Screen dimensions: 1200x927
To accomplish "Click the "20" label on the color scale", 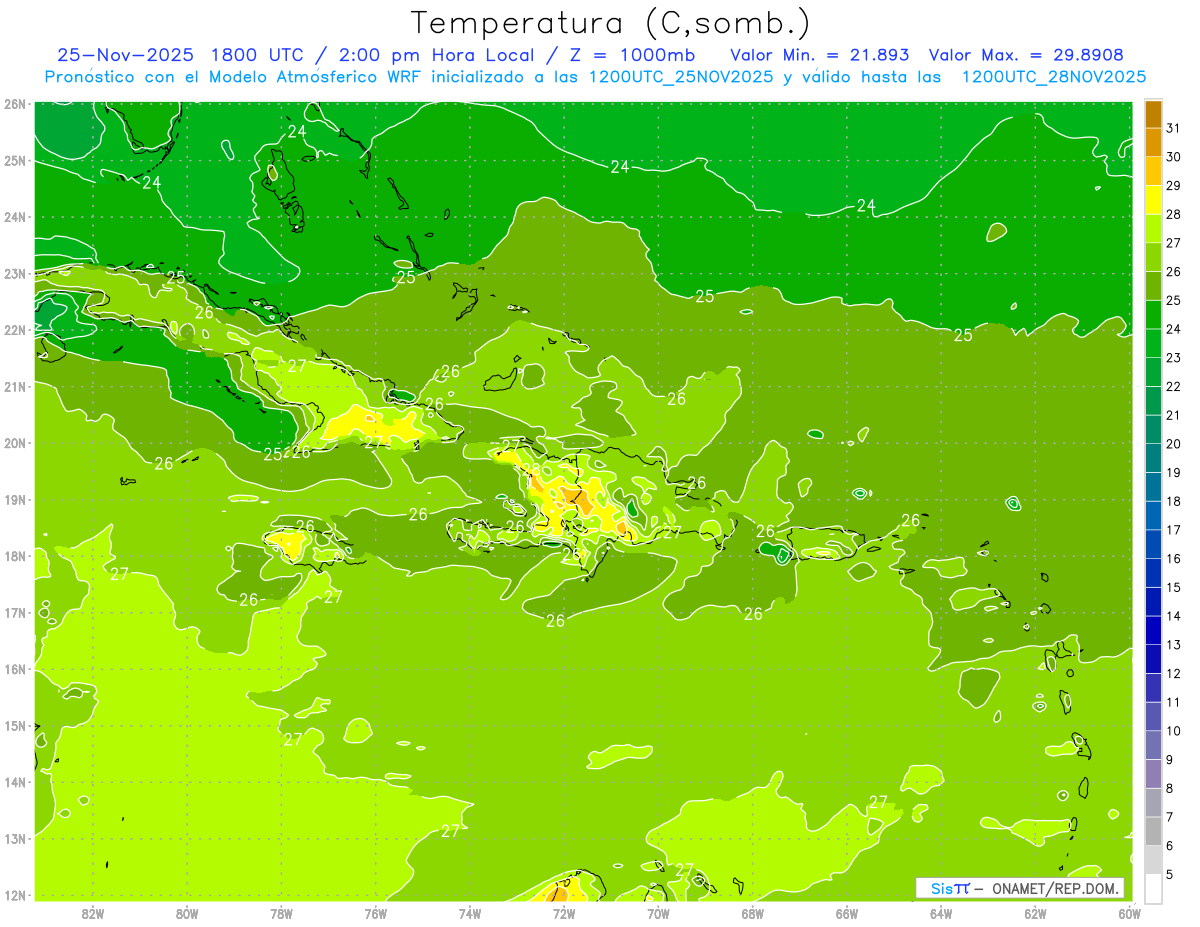I will [x=1173, y=444].
